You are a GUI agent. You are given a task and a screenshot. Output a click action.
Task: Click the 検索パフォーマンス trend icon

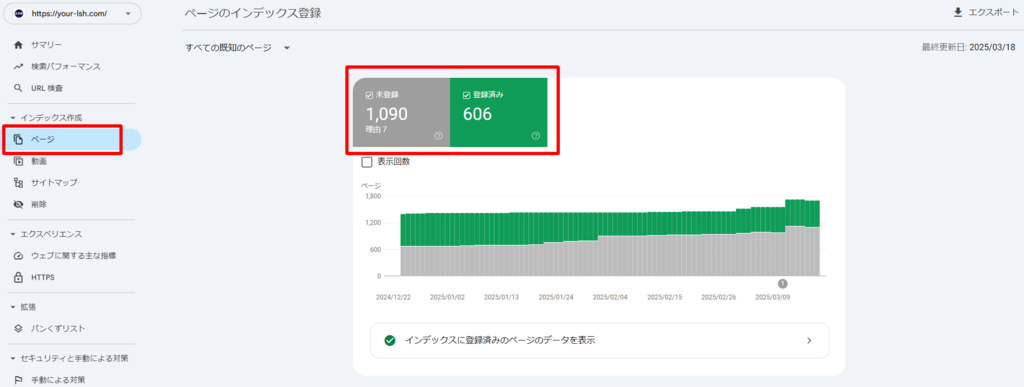click(x=18, y=67)
